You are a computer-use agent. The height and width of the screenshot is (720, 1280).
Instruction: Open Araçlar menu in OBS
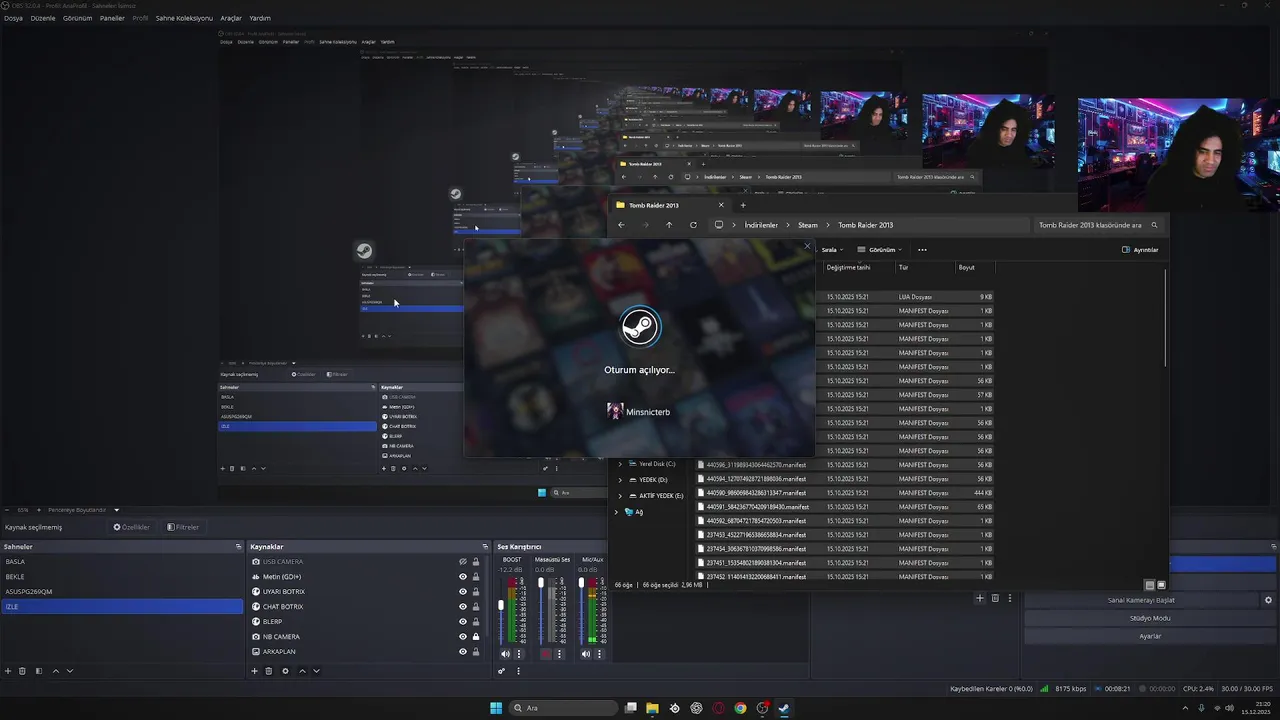231,18
